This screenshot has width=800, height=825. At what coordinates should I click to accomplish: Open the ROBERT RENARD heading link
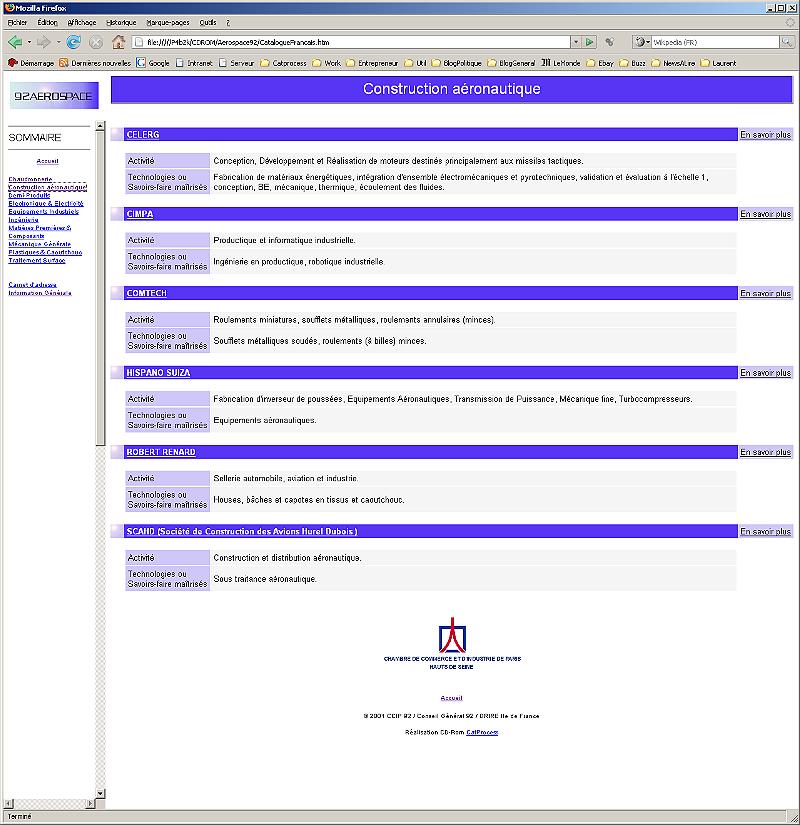(x=161, y=452)
